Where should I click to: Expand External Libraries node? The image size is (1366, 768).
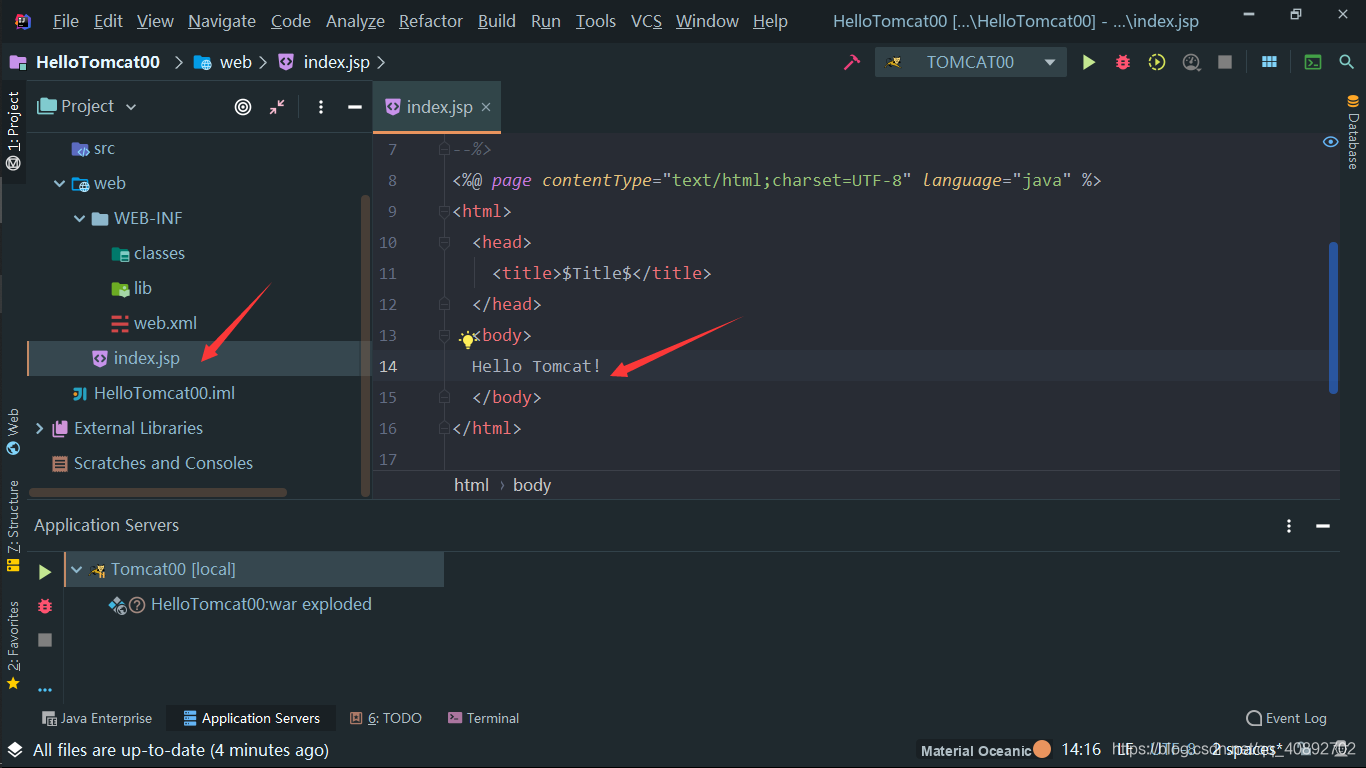click(40, 429)
